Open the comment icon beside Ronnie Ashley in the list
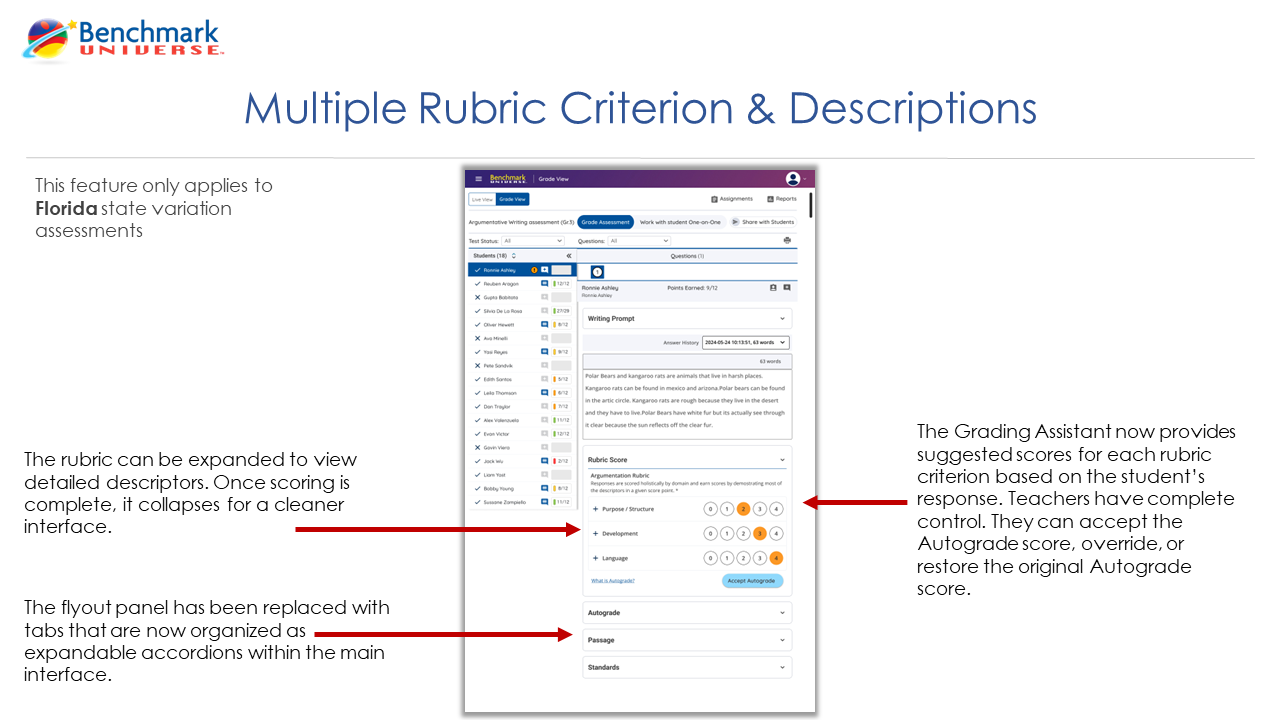1280x720 pixels. click(545, 270)
